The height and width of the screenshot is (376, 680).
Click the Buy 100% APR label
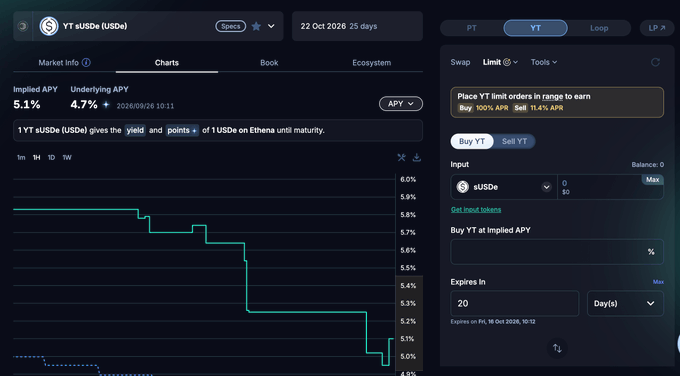483,108
